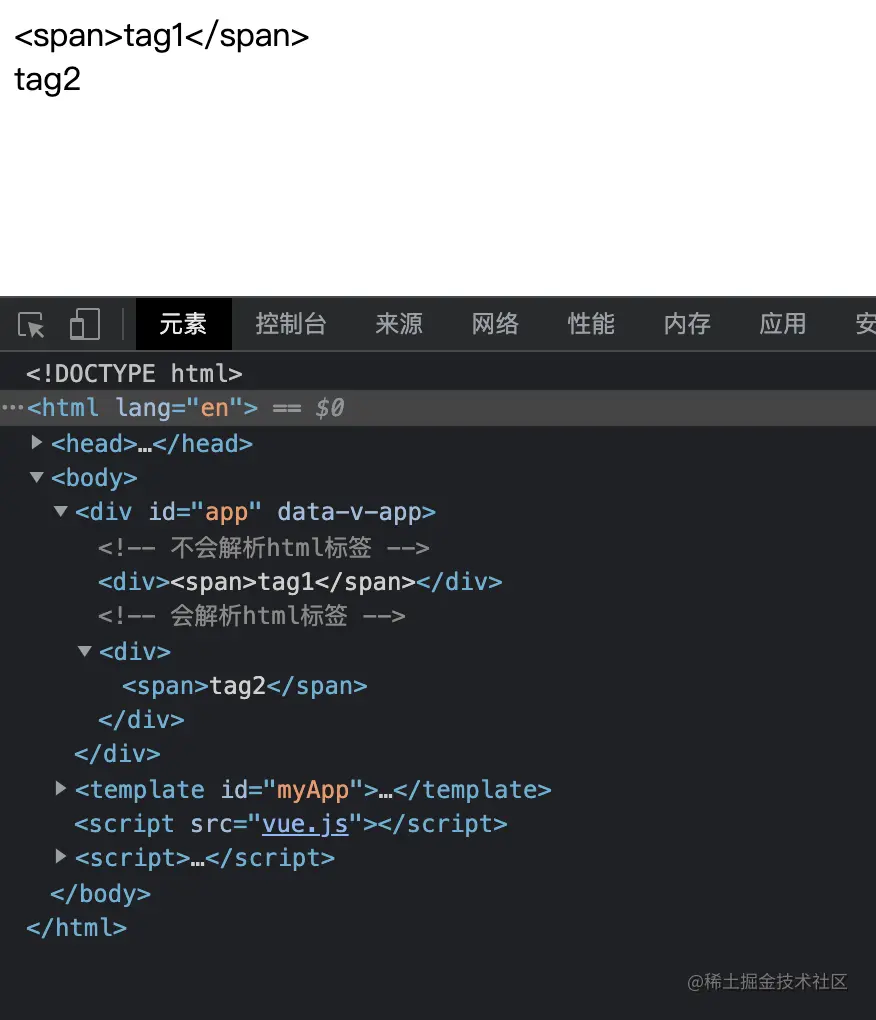This screenshot has height=1020, width=876.
Task: Click the closing </div> of the app container
Action: tap(117, 754)
